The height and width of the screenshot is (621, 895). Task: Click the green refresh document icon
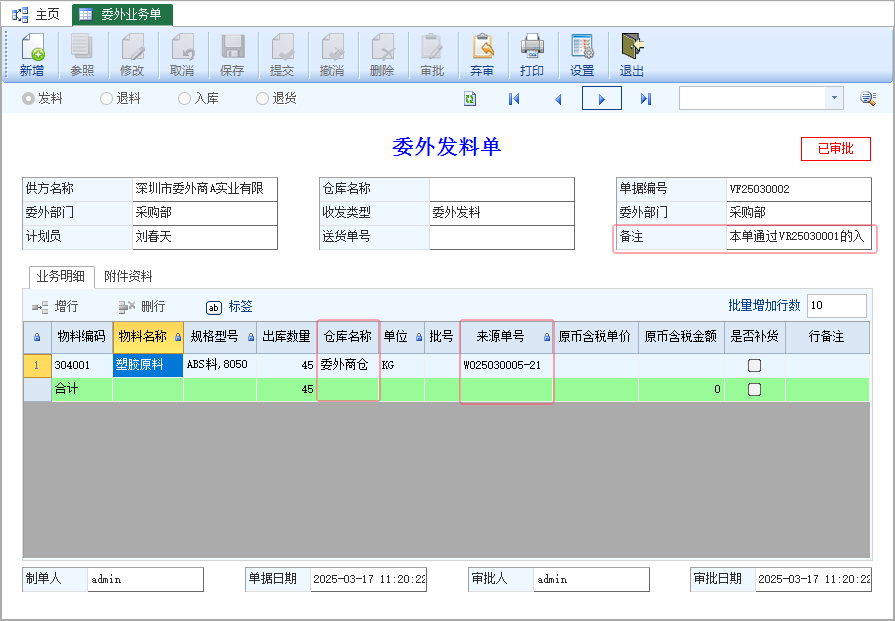pyautogui.click(x=470, y=99)
